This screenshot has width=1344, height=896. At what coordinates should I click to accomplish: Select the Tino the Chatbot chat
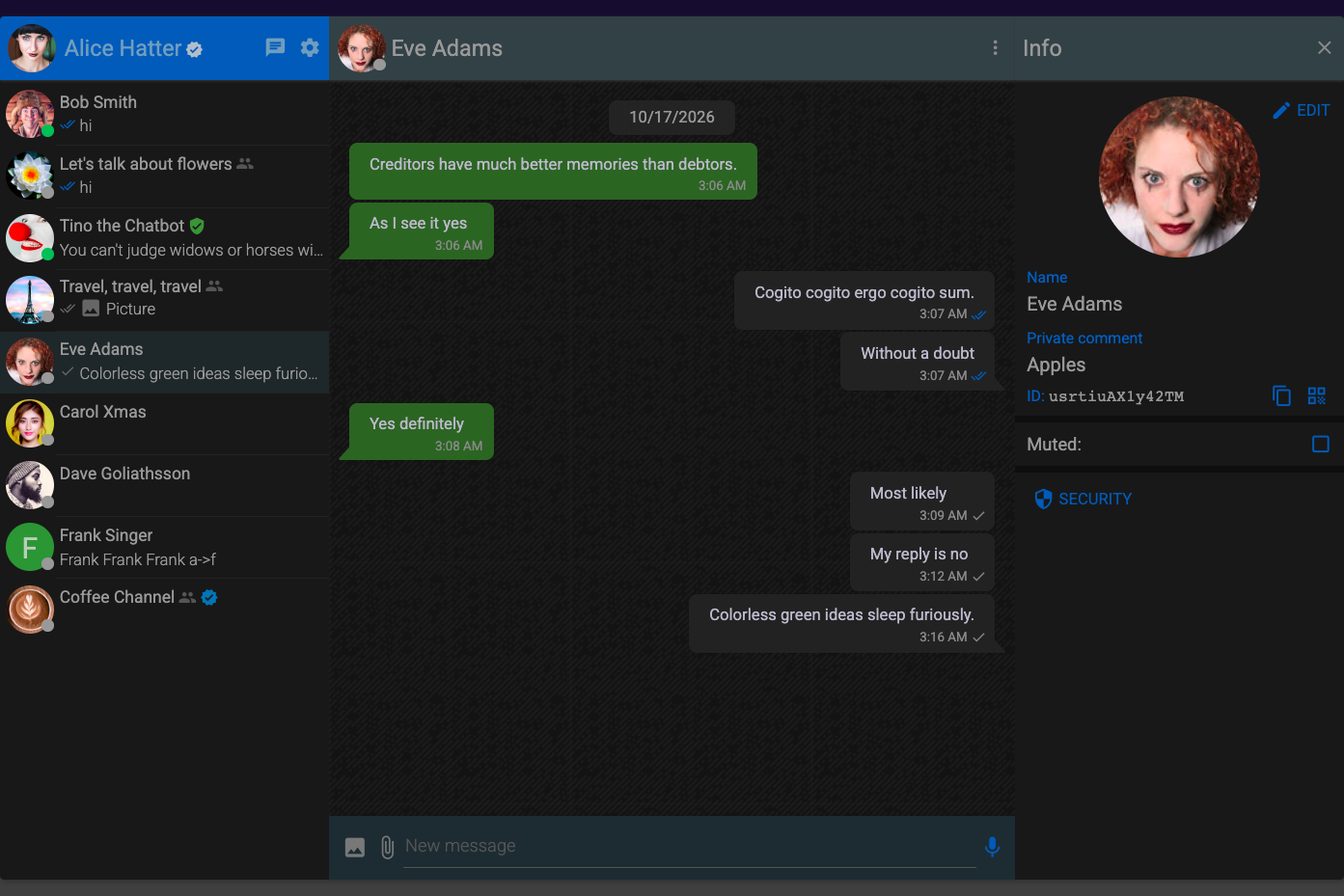click(x=165, y=238)
